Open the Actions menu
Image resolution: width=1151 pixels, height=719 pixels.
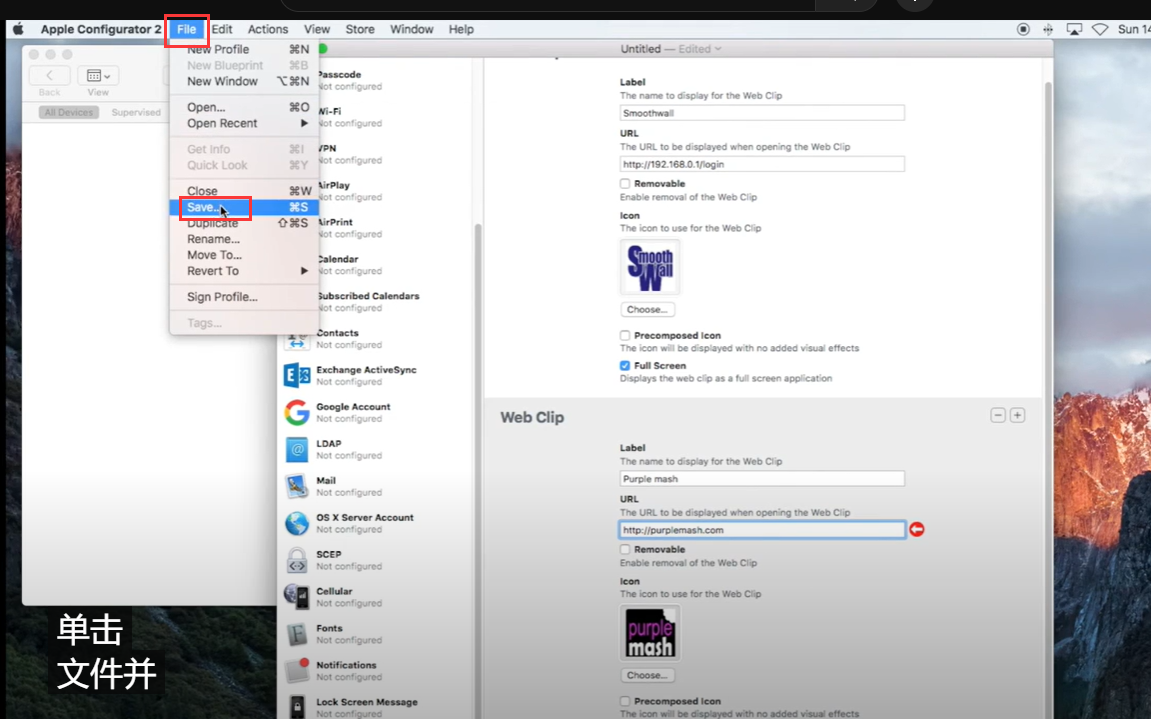pyautogui.click(x=268, y=29)
